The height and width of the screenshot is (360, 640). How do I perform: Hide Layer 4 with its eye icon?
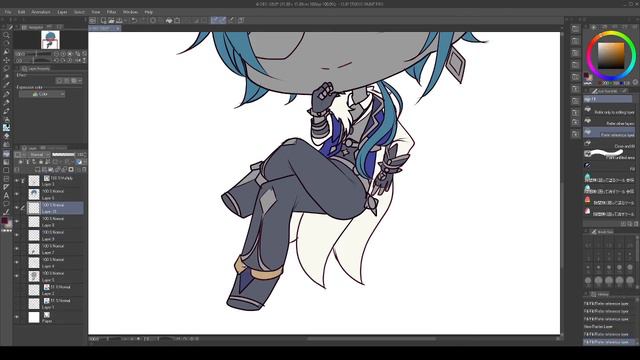[17, 262]
